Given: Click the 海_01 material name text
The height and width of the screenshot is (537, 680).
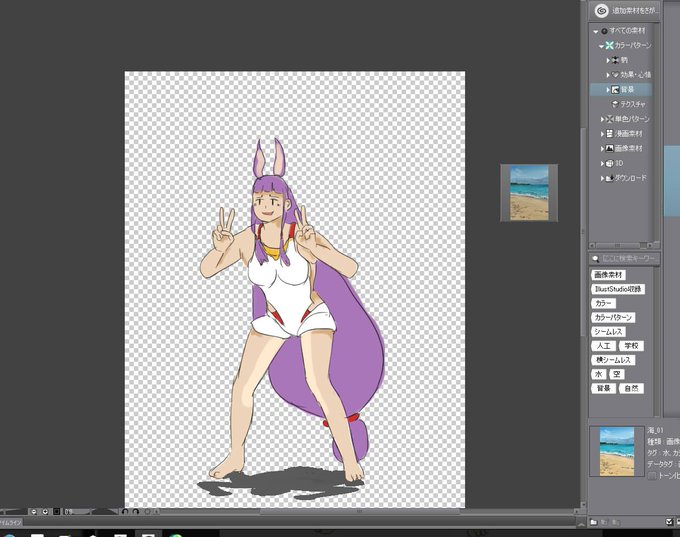Looking at the screenshot, I should coord(656,430).
